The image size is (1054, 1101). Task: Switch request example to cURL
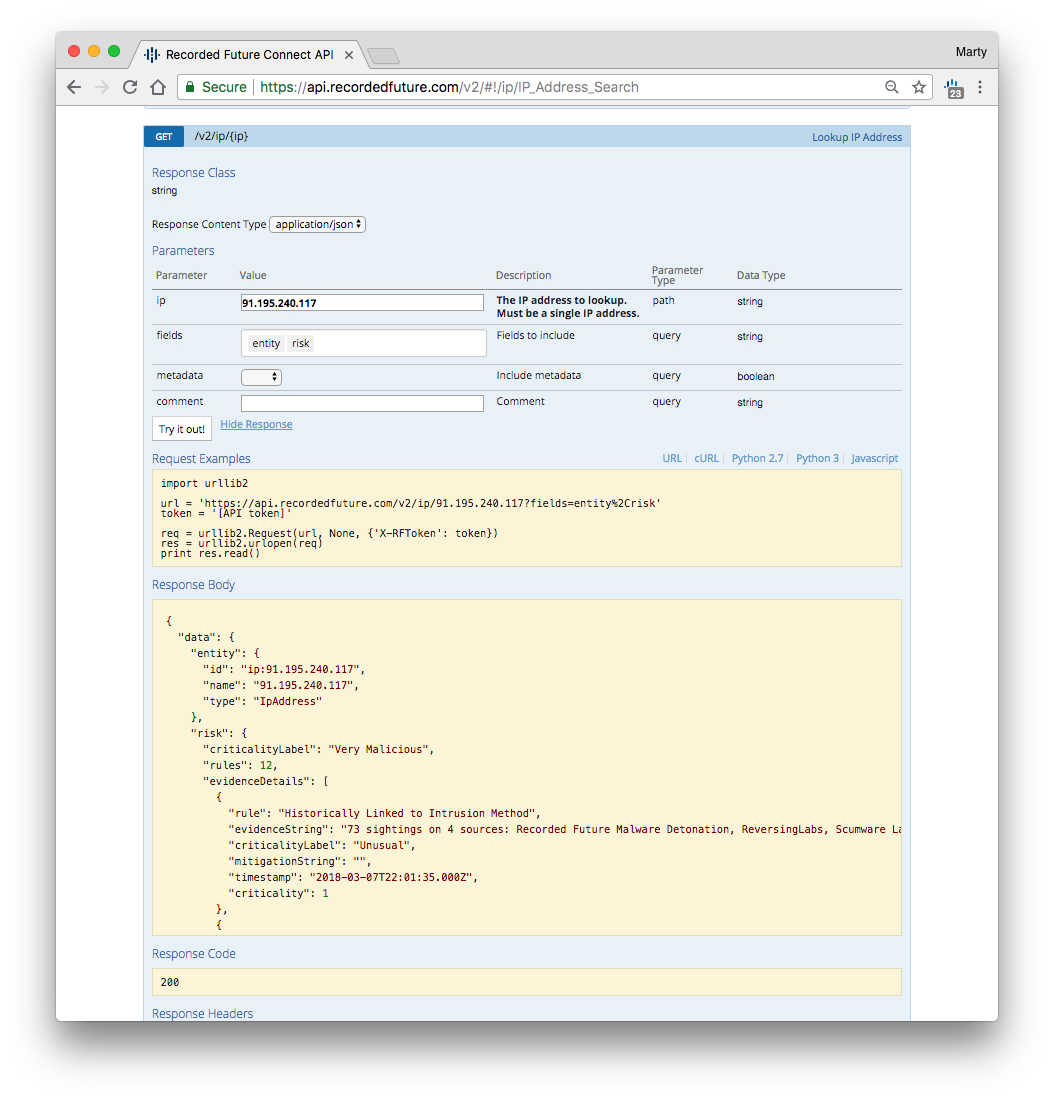(x=706, y=459)
